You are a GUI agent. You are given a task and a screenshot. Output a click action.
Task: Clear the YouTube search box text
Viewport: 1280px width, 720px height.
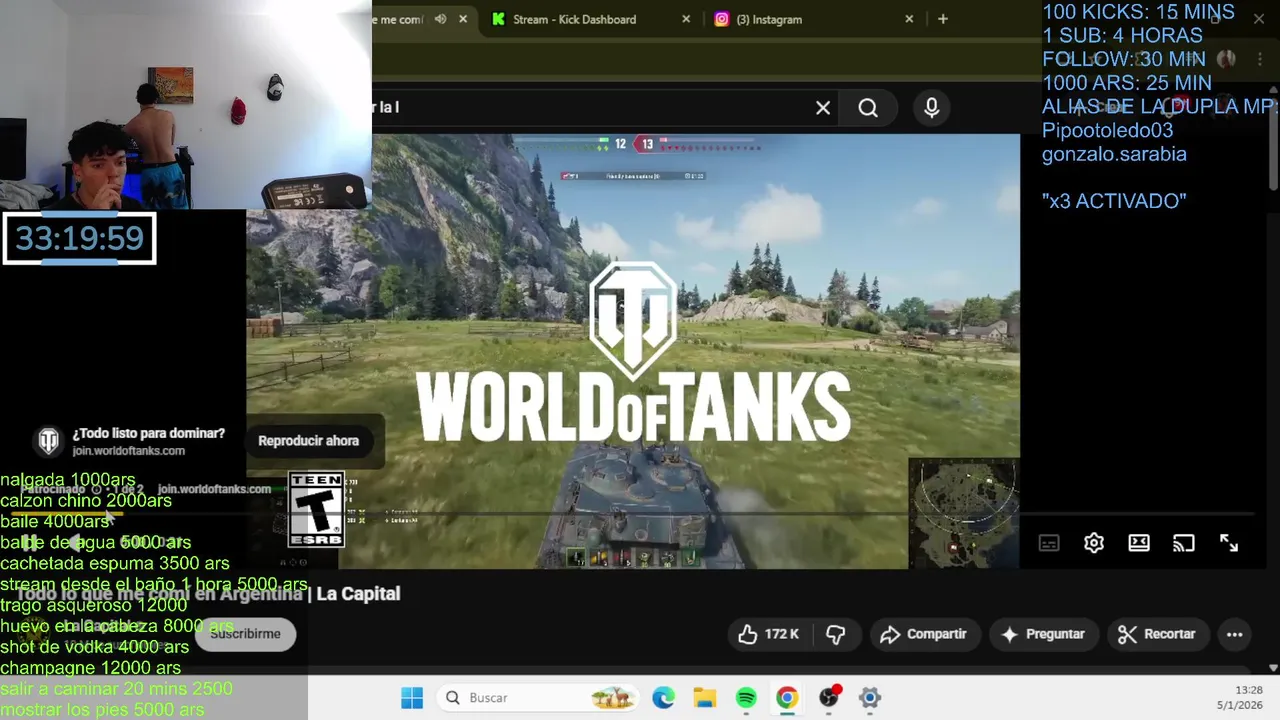pyautogui.click(x=823, y=108)
